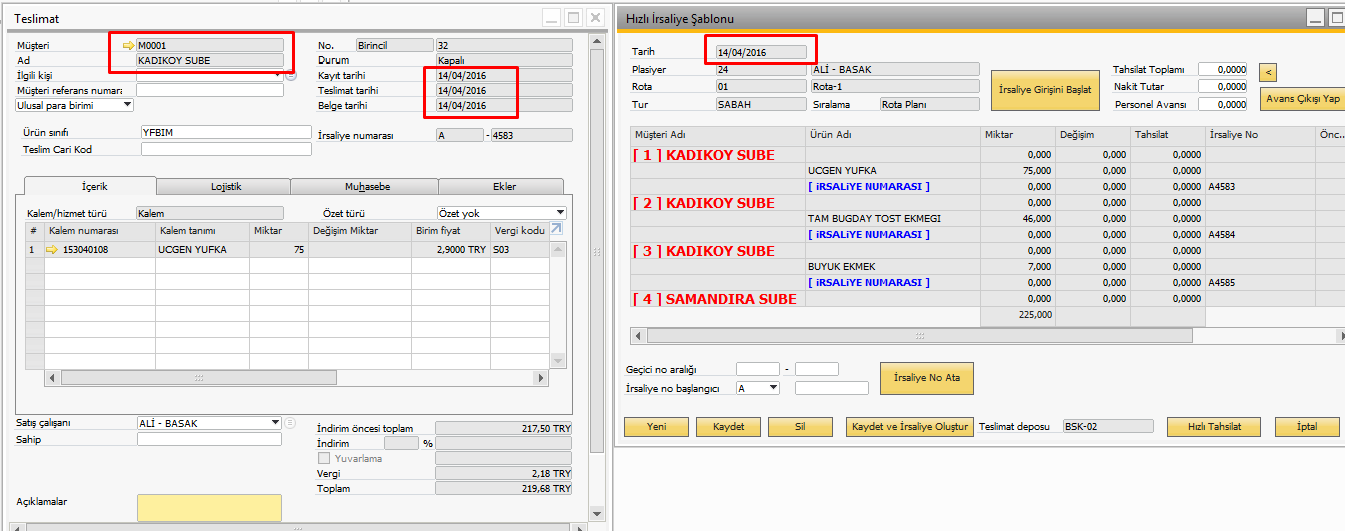
Task: Expand the Özet türü dropdown
Action: tap(559, 213)
